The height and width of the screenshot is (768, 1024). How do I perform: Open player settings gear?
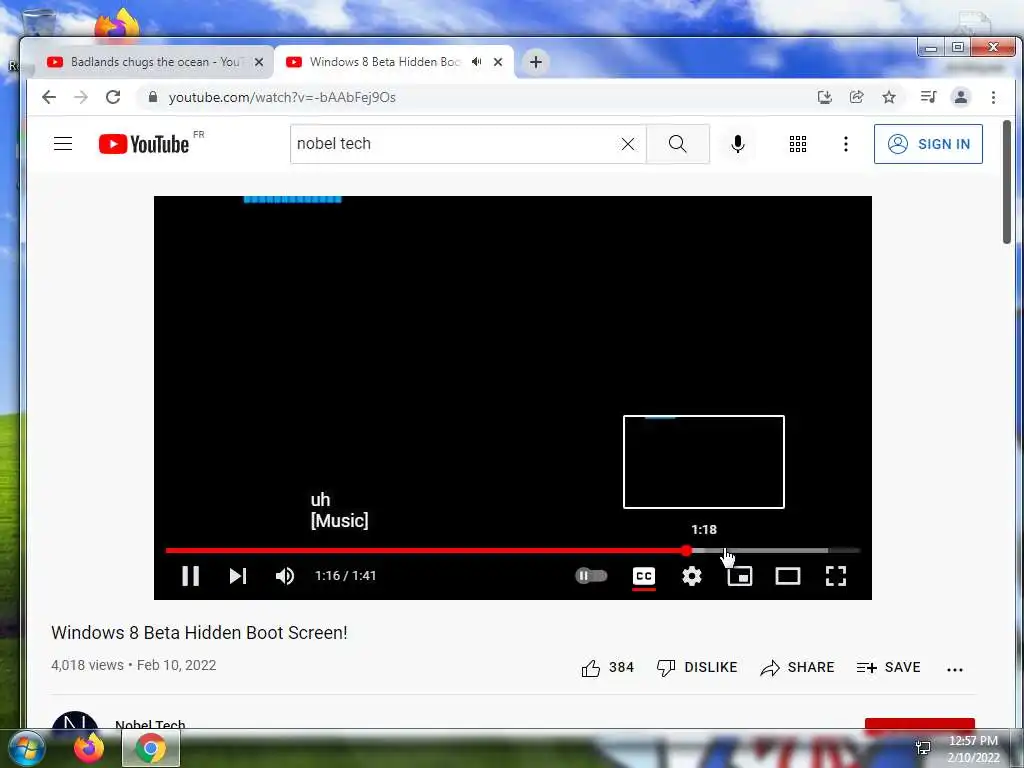(692, 575)
